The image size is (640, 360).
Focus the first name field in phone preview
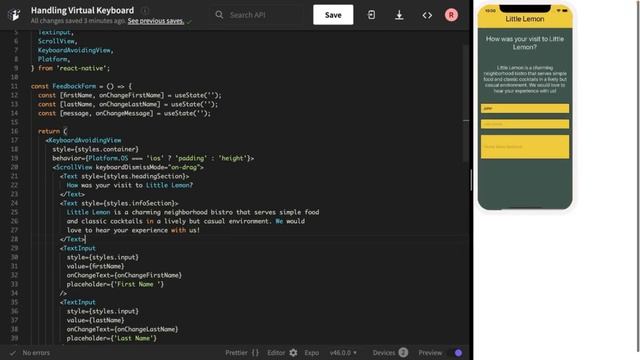(524, 108)
